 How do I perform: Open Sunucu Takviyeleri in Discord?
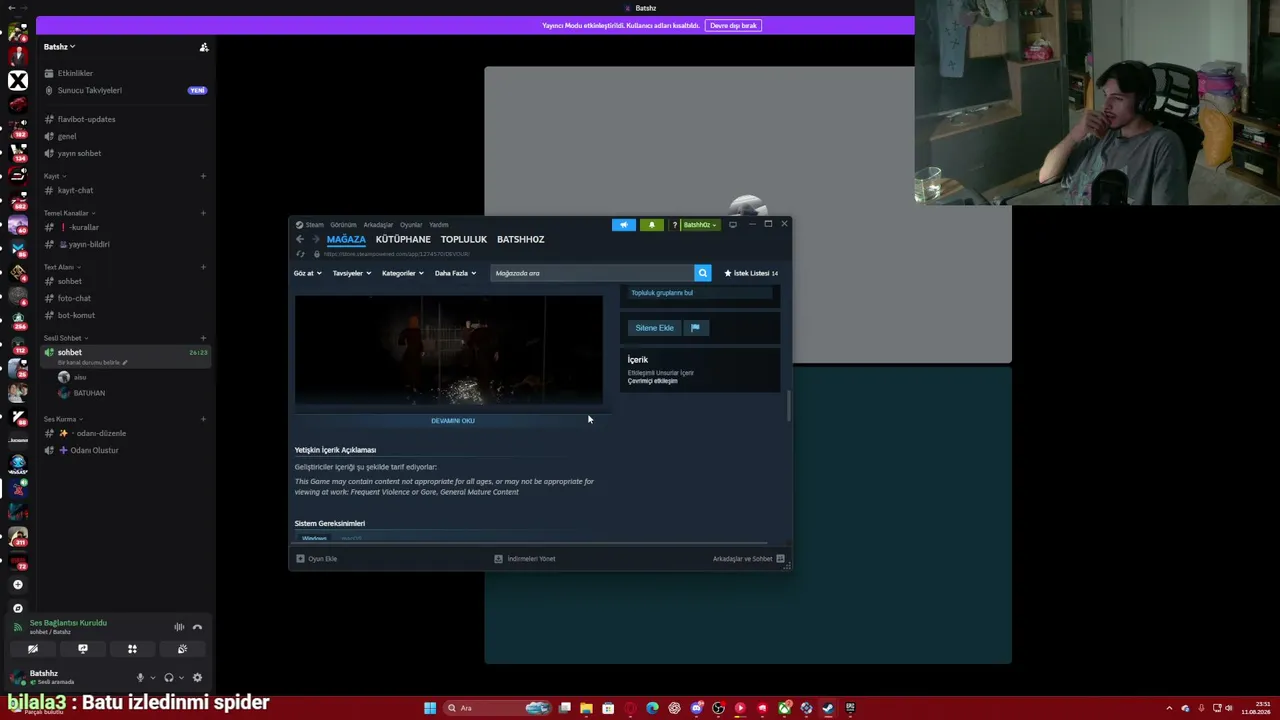[124, 90]
